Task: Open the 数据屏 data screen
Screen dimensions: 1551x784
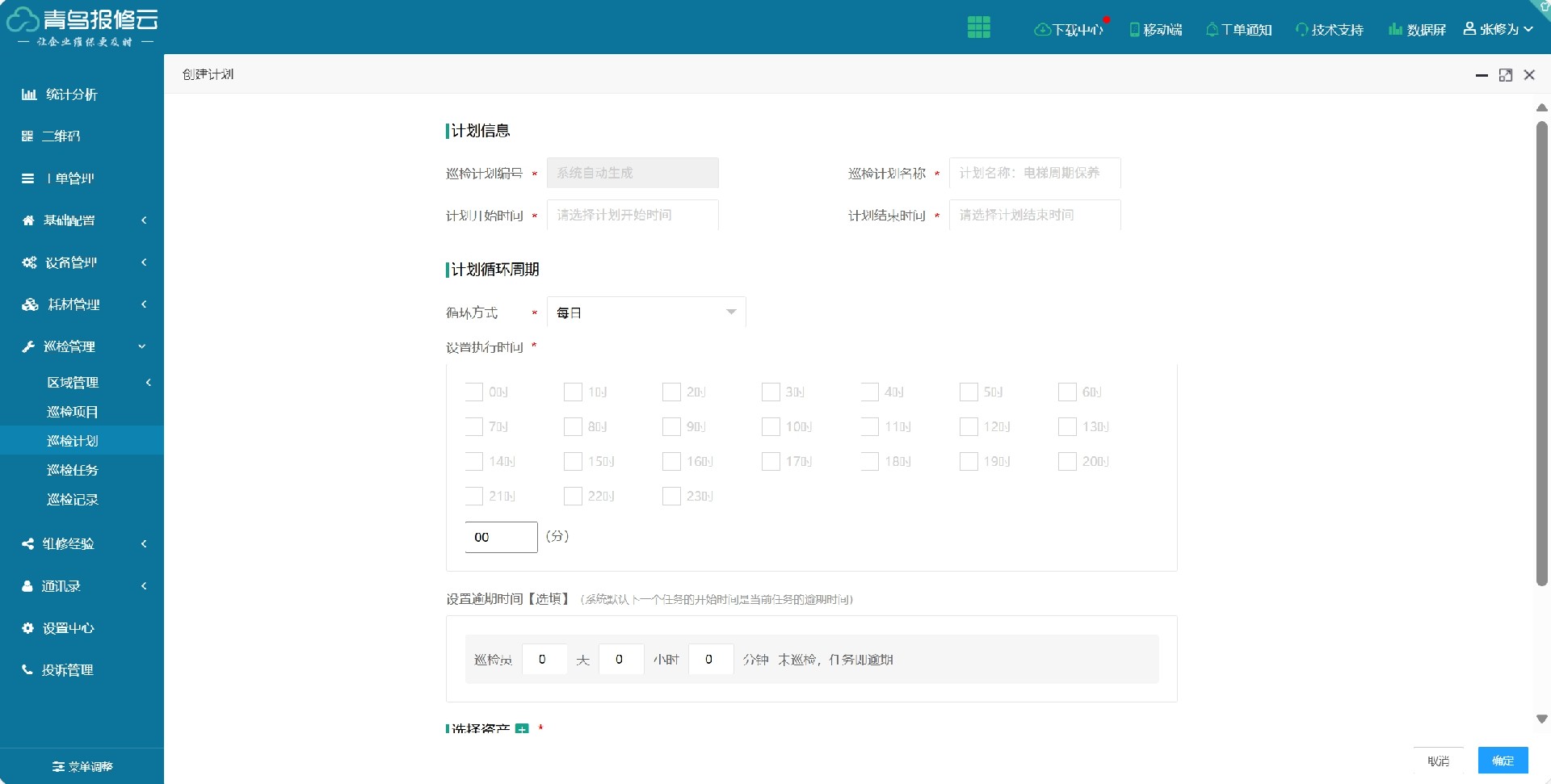Action: click(1417, 28)
